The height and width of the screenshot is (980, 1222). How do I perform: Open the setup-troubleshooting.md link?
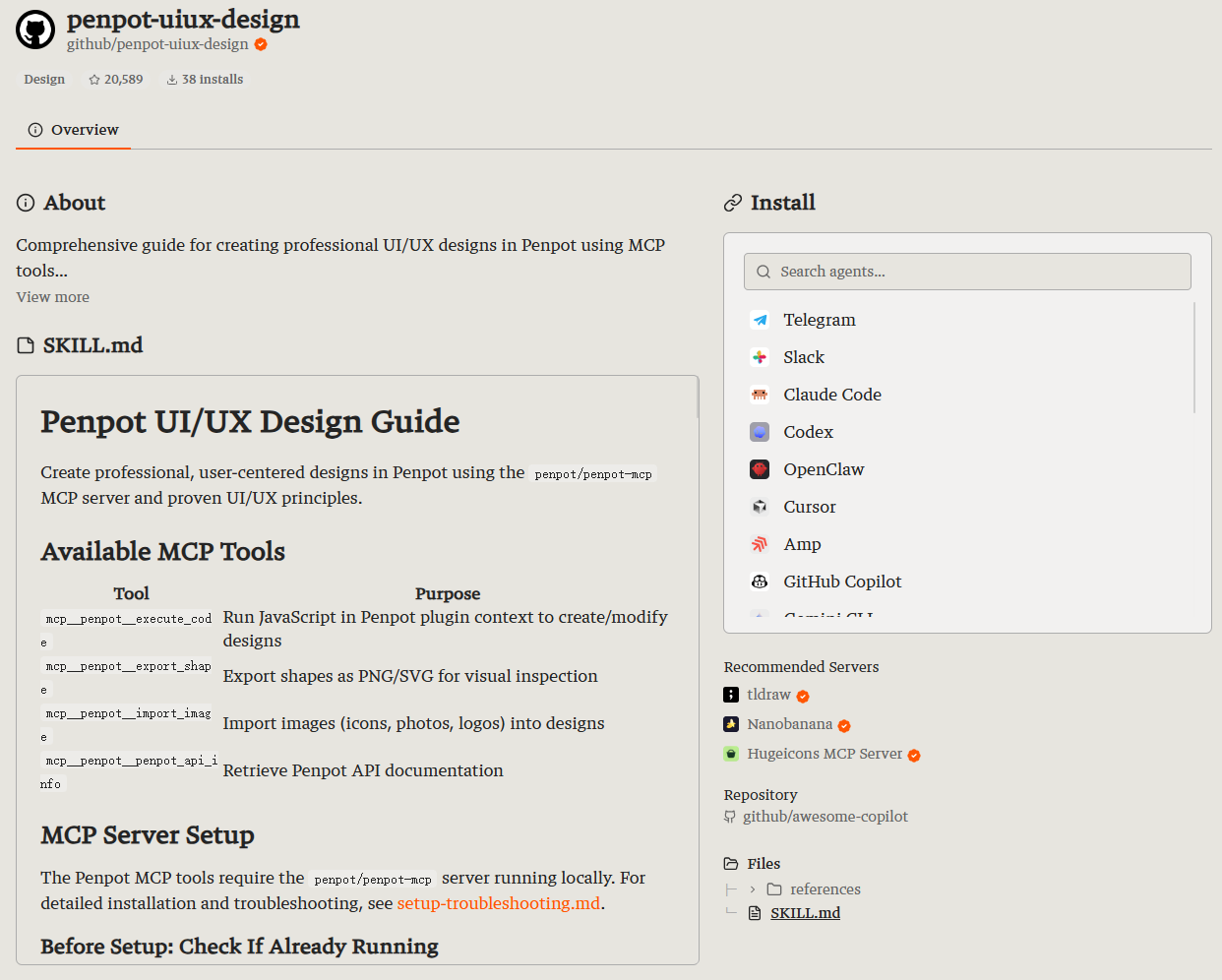[498, 903]
